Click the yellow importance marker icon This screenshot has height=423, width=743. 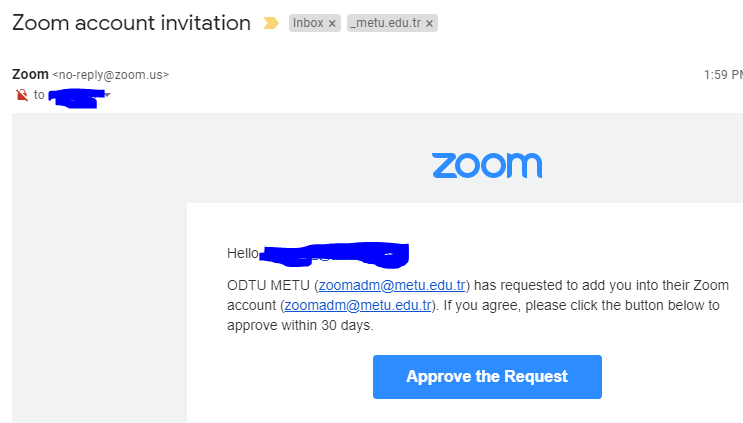(271, 23)
